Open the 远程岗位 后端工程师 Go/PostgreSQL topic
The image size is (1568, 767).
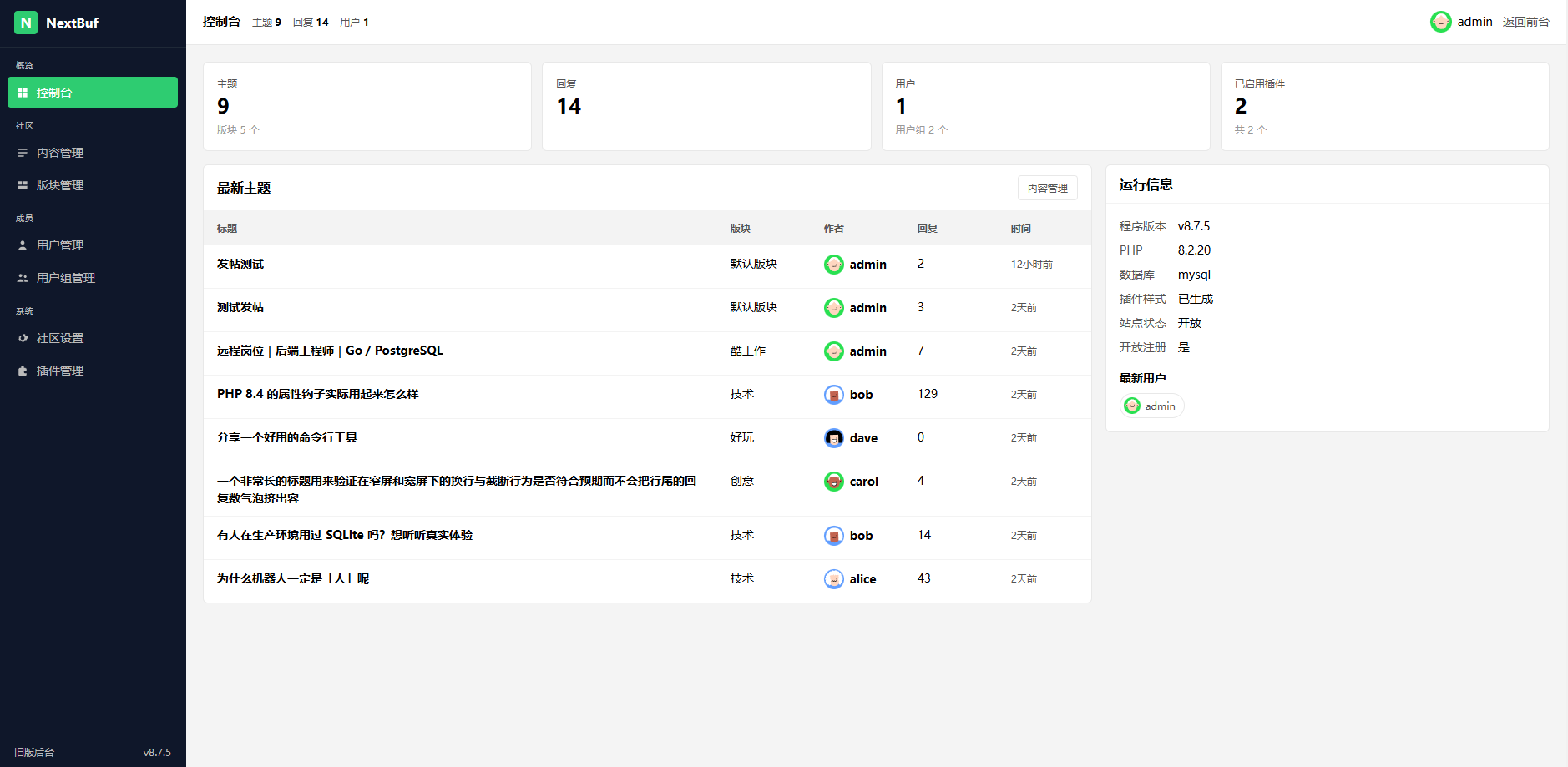pos(330,351)
